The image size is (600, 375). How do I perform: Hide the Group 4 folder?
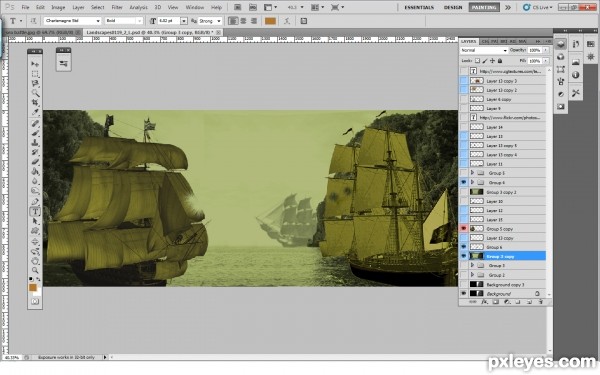pos(464,183)
